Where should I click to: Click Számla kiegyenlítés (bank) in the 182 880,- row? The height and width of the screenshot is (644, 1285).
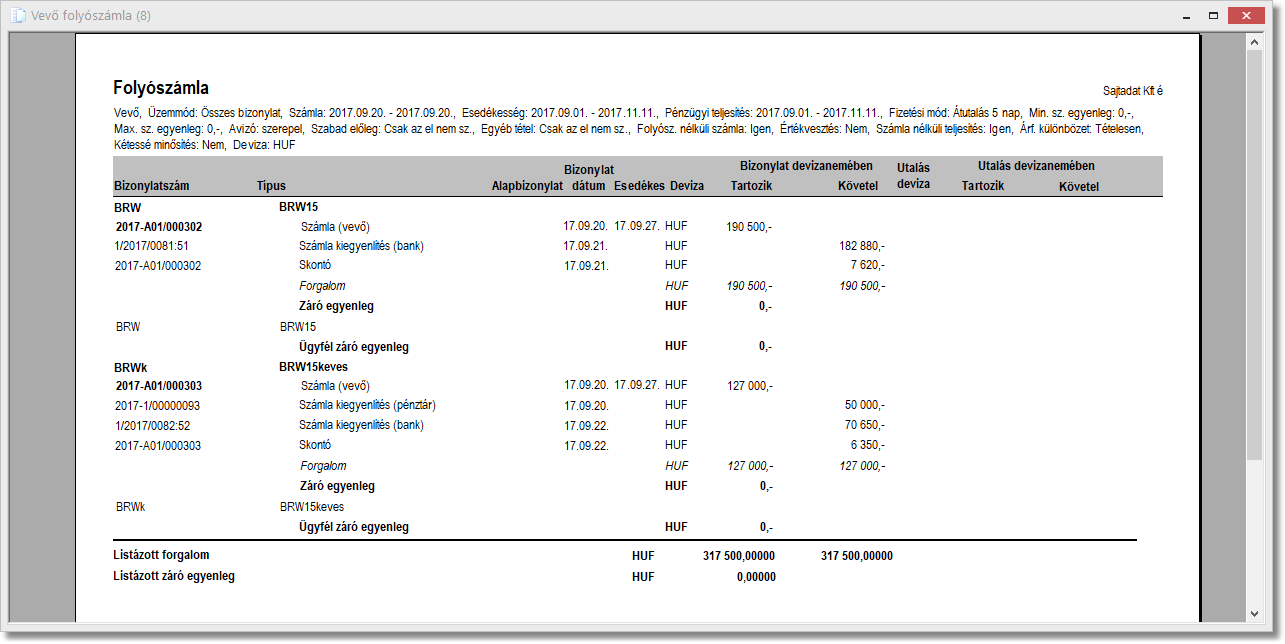(362, 246)
